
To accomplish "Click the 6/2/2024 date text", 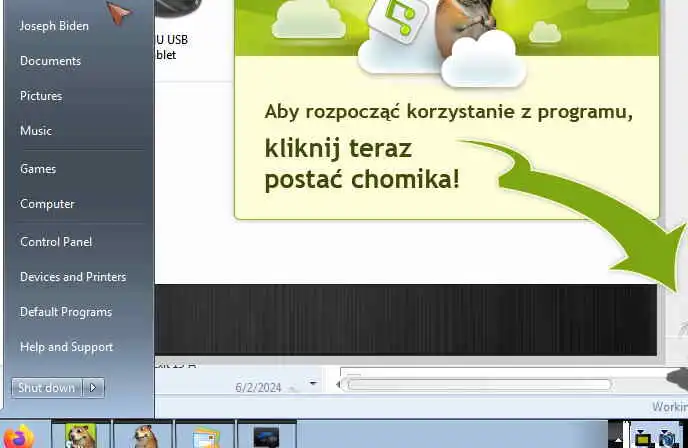I will coord(258,387).
